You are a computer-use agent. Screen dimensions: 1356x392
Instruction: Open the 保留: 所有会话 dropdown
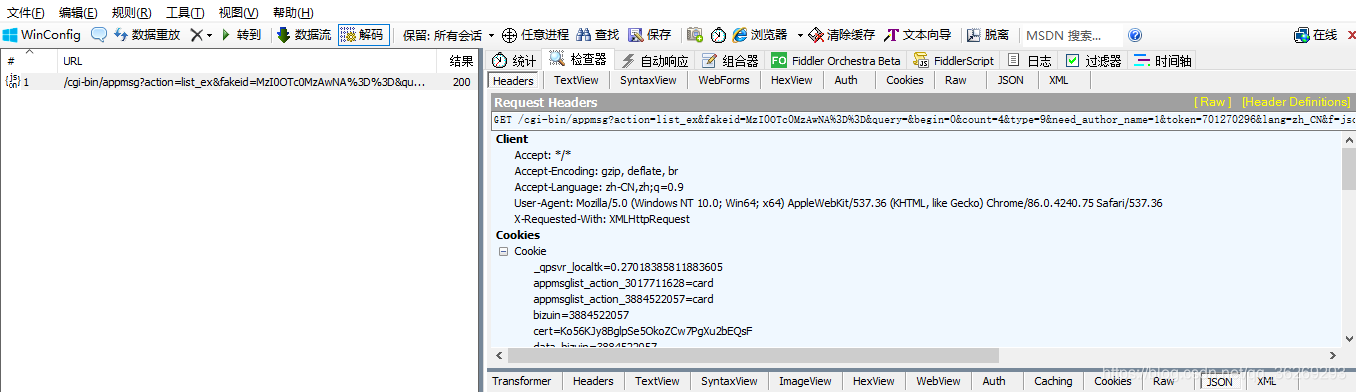[x=448, y=34]
